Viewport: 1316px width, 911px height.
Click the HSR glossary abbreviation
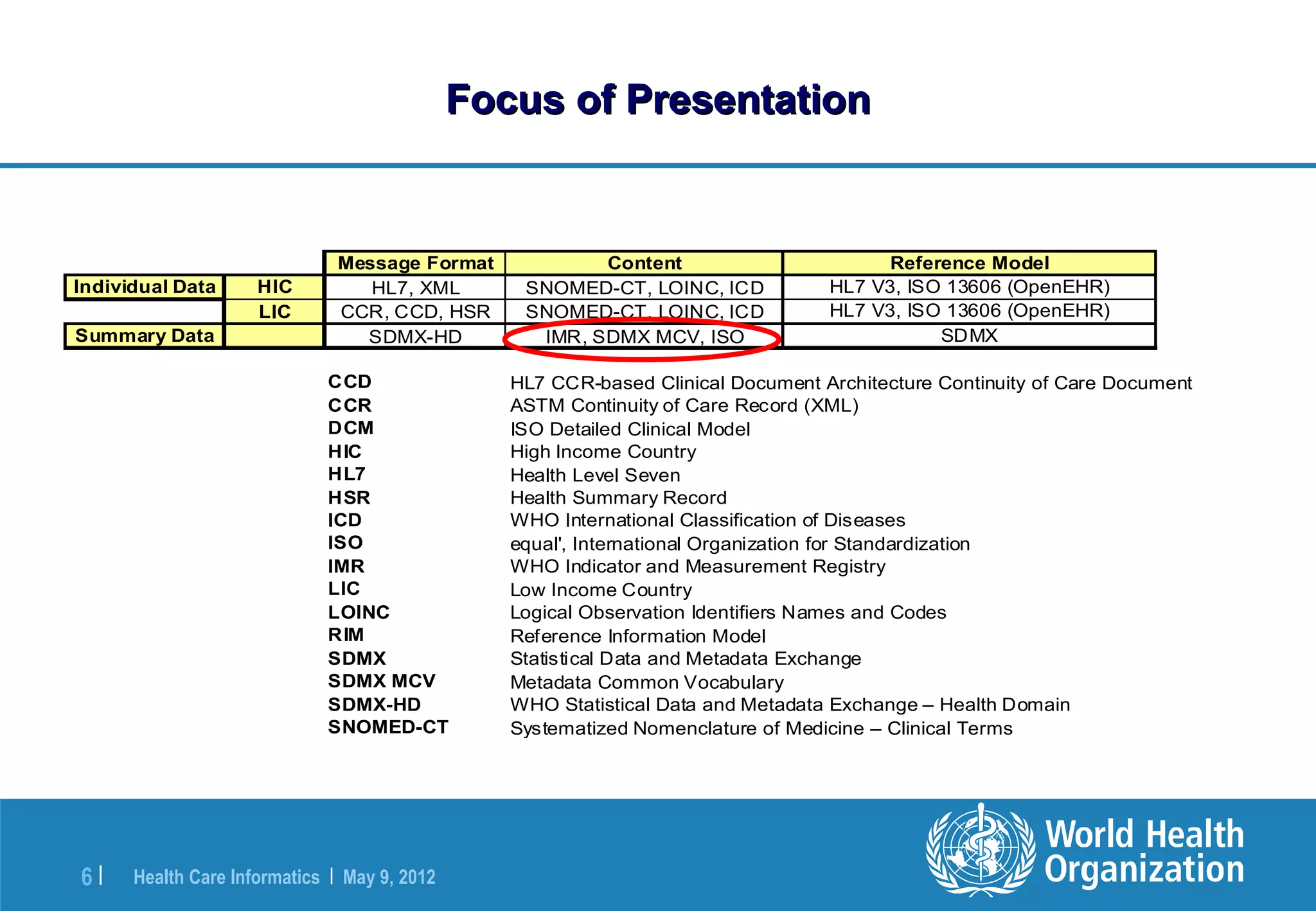click(x=349, y=498)
